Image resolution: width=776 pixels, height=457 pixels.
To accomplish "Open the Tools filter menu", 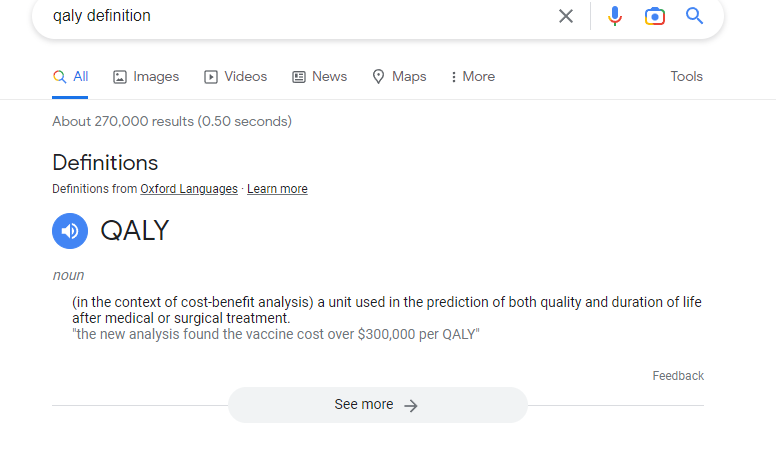I will tap(686, 76).
